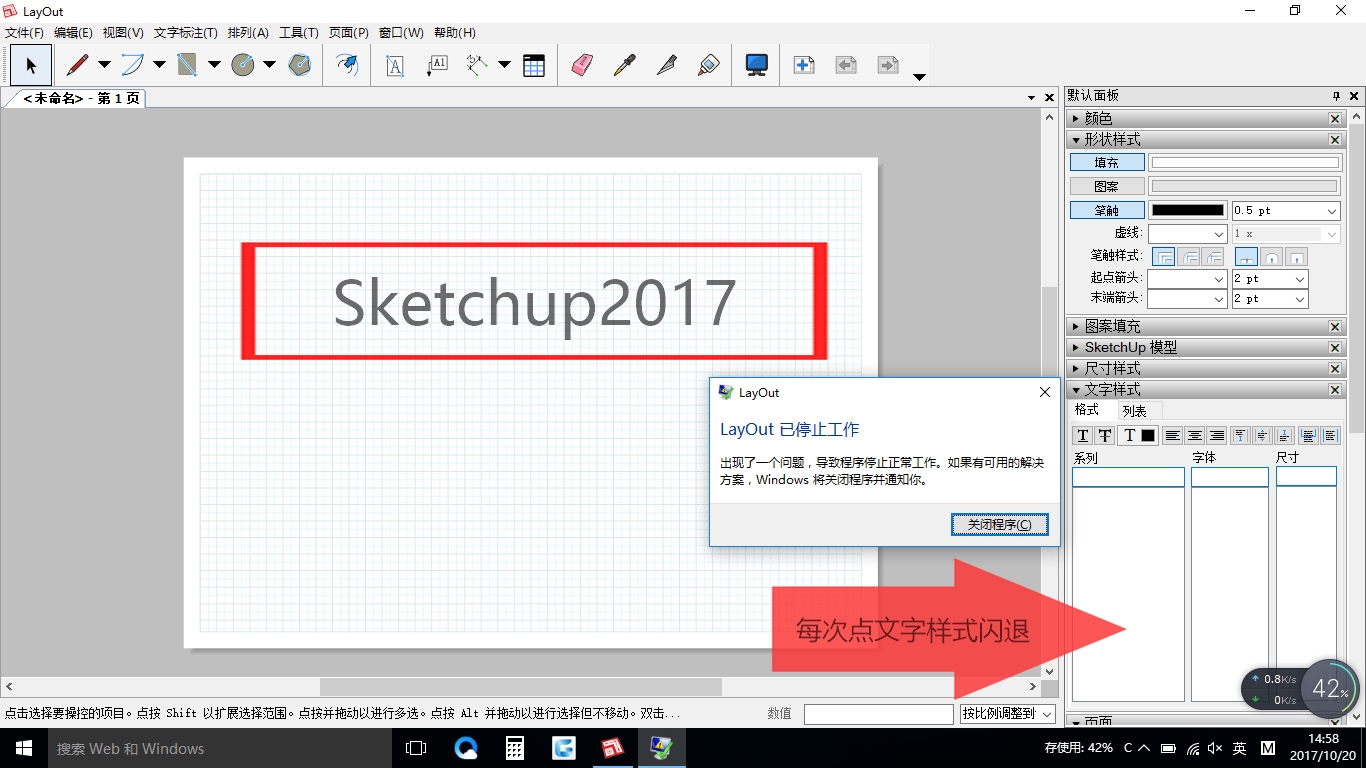Go to the next page arrow
The image size is (1366, 768).
pyautogui.click(x=888, y=65)
